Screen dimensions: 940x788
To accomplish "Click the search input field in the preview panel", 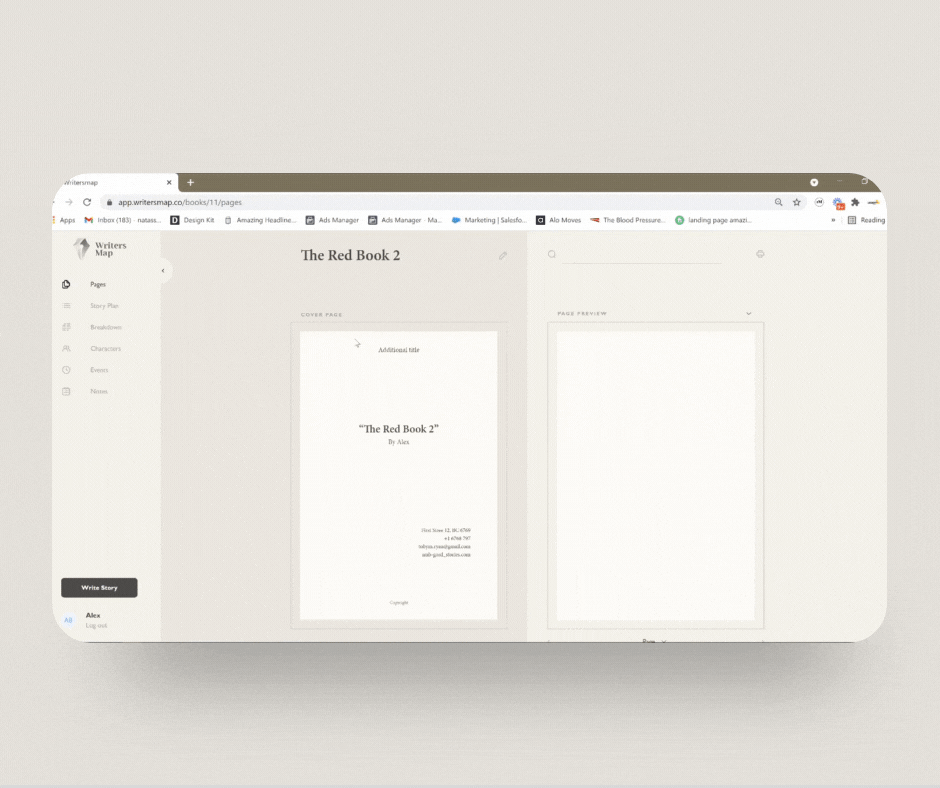I will tap(640, 258).
